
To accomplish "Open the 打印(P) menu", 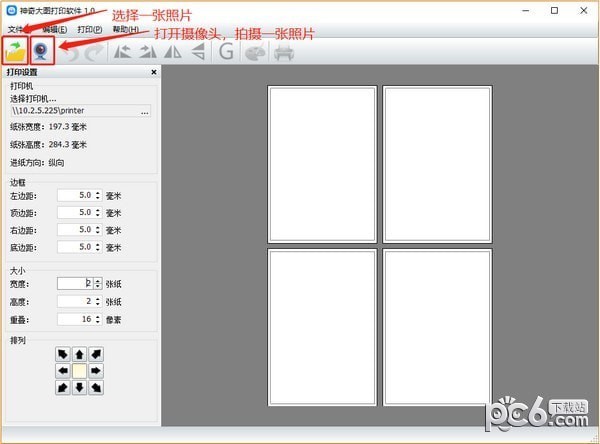I will click(90, 29).
